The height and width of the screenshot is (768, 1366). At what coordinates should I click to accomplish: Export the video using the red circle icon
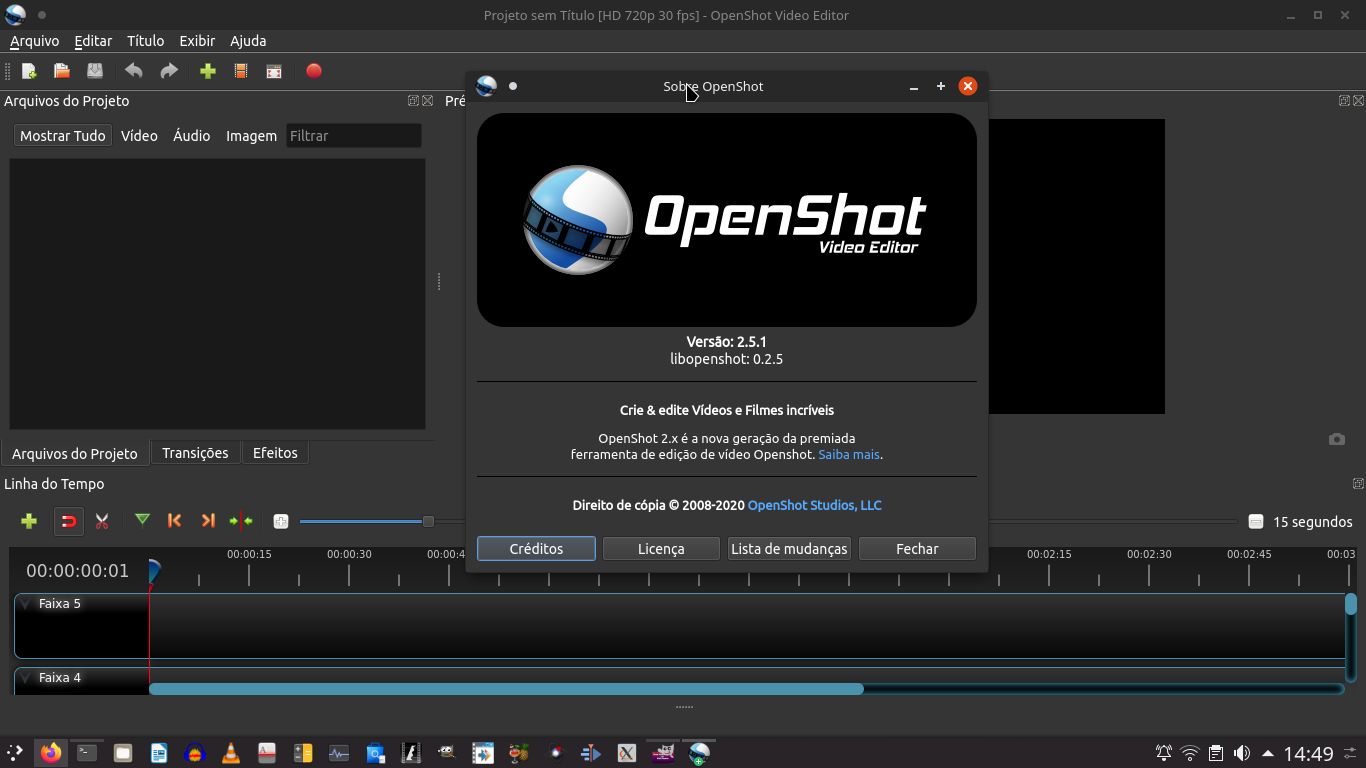click(313, 71)
